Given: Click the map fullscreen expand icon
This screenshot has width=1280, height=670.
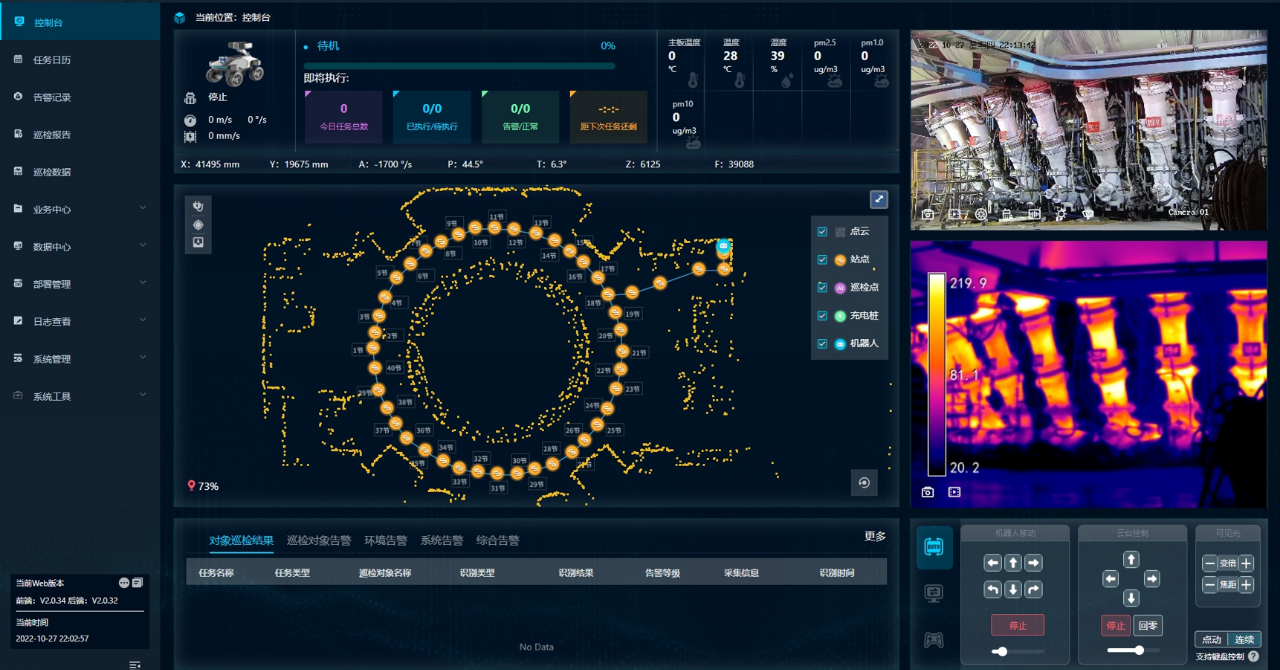Looking at the screenshot, I should pos(878,199).
